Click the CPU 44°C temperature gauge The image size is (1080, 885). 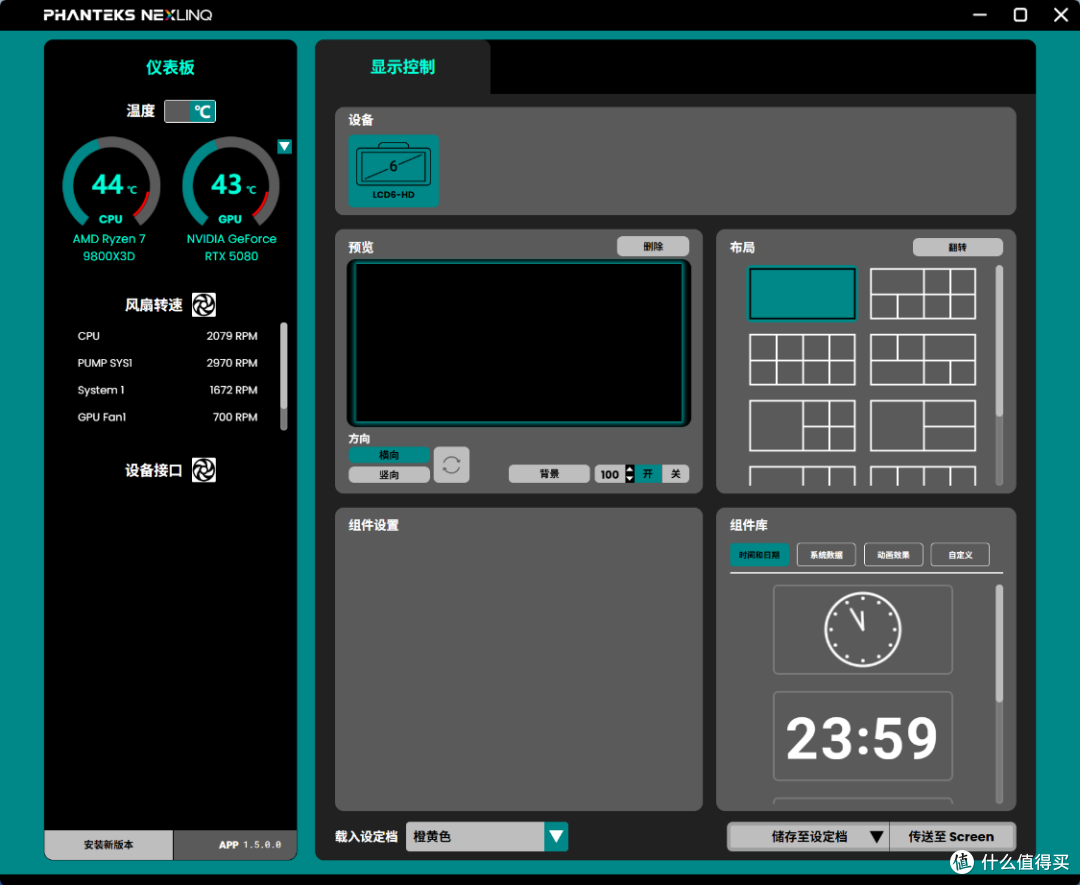[110, 182]
